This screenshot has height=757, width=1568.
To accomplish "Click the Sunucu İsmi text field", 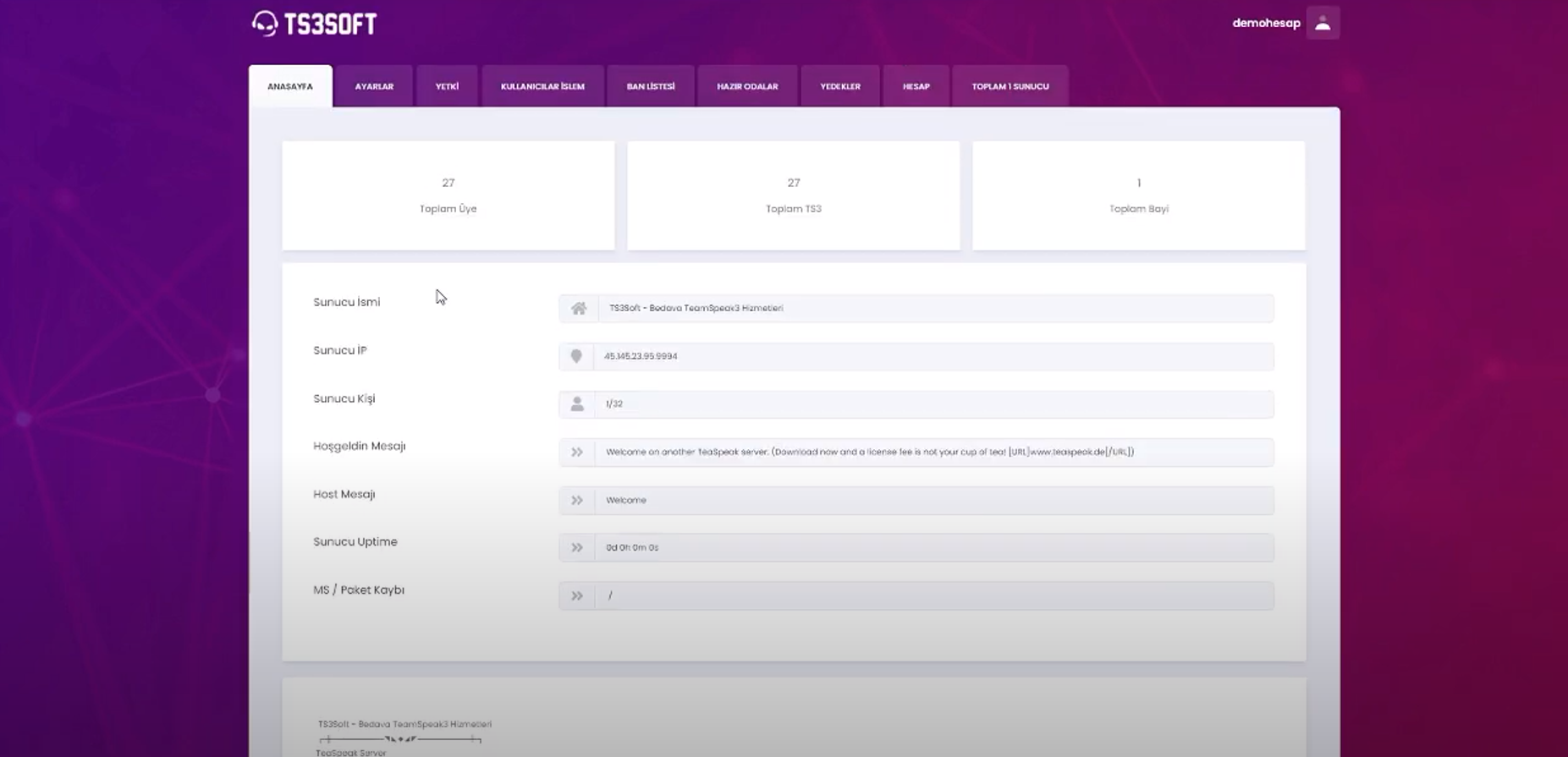I will pyautogui.click(x=934, y=309).
